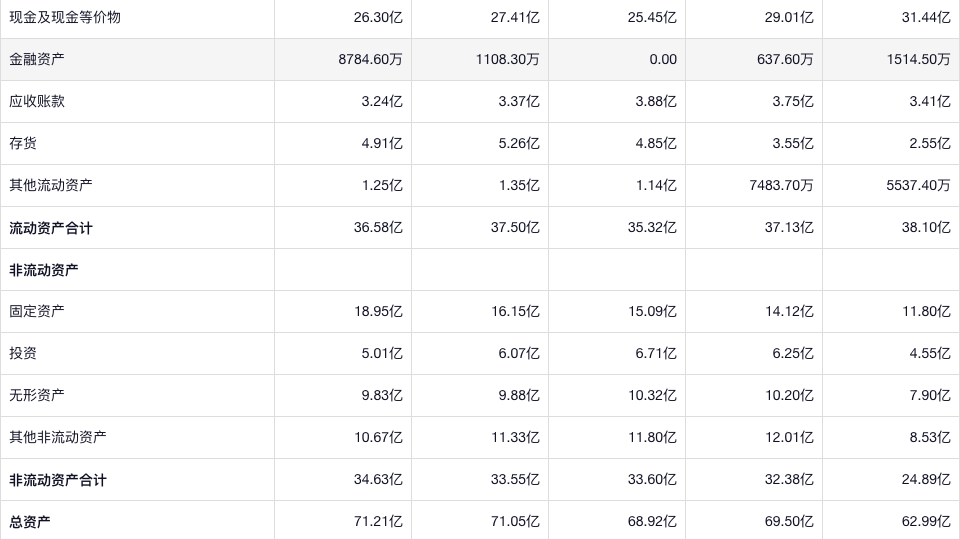Click the 8784.60万 cell in 金融资产 row
Screen dimensions: 960x539
click(370, 59)
